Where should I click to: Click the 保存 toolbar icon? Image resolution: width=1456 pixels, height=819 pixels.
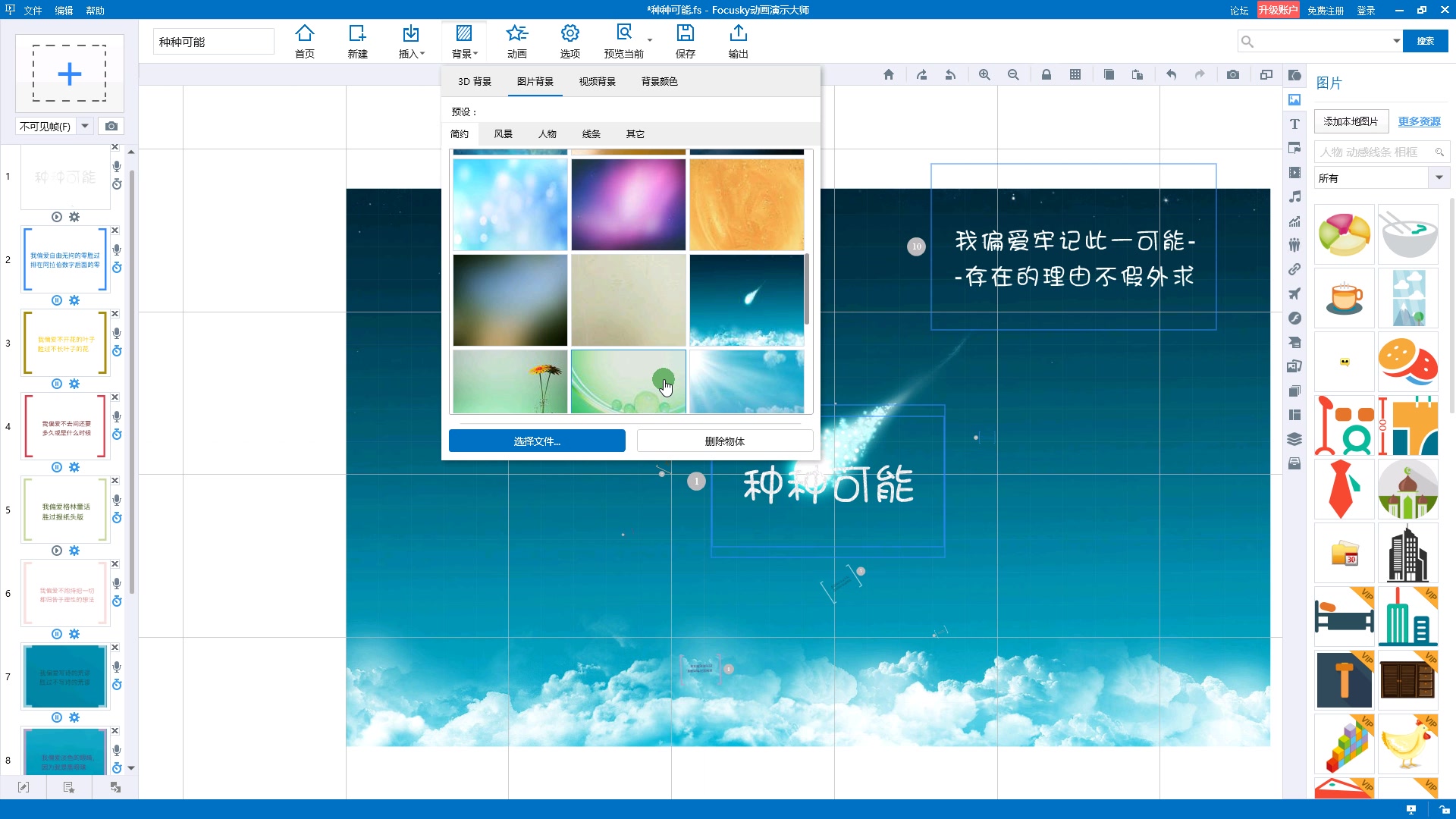point(685,40)
